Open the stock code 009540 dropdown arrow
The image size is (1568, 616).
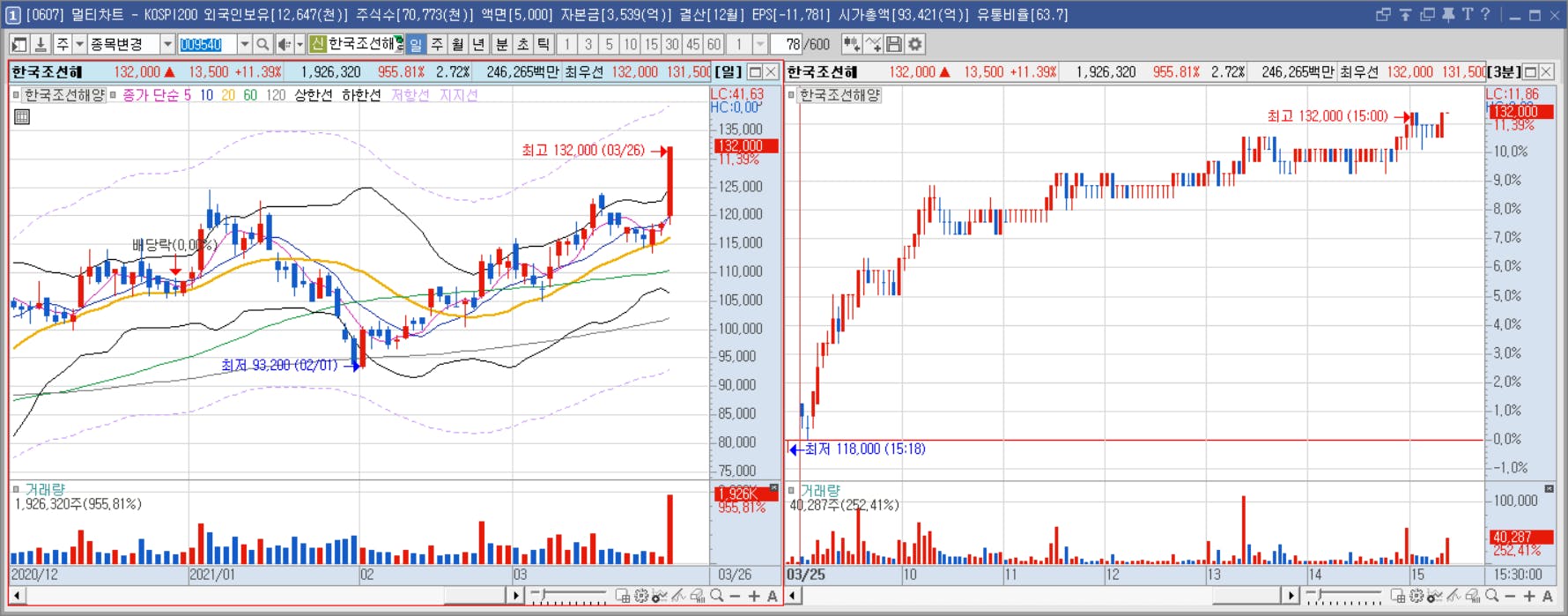(x=244, y=44)
